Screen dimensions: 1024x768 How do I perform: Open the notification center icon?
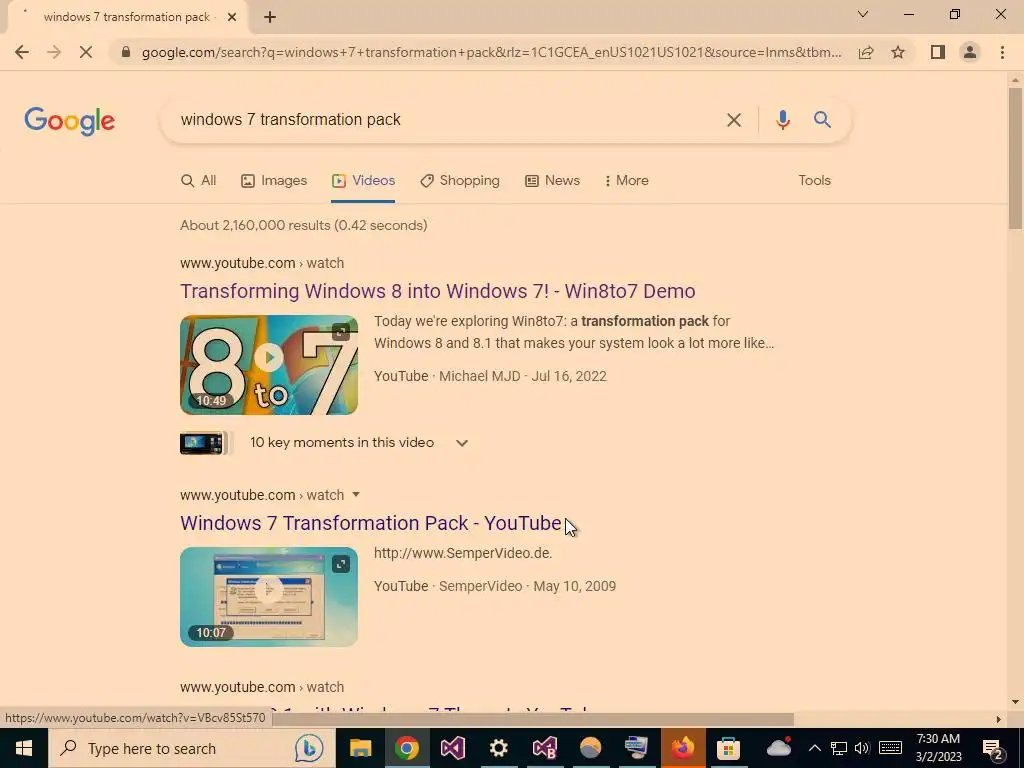(x=993, y=748)
